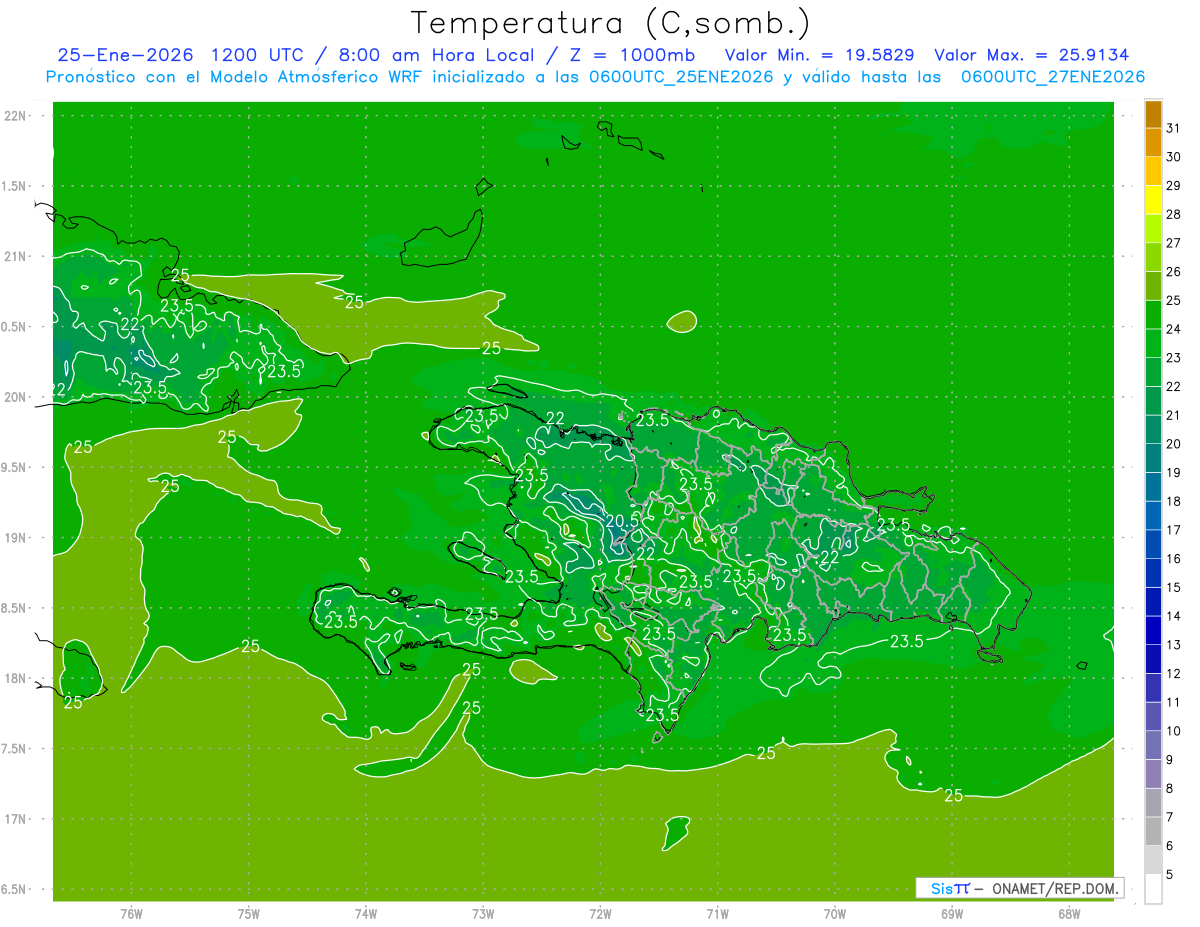Click the 76W longitude axis label
The height and width of the screenshot is (927, 1200).
(131, 914)
